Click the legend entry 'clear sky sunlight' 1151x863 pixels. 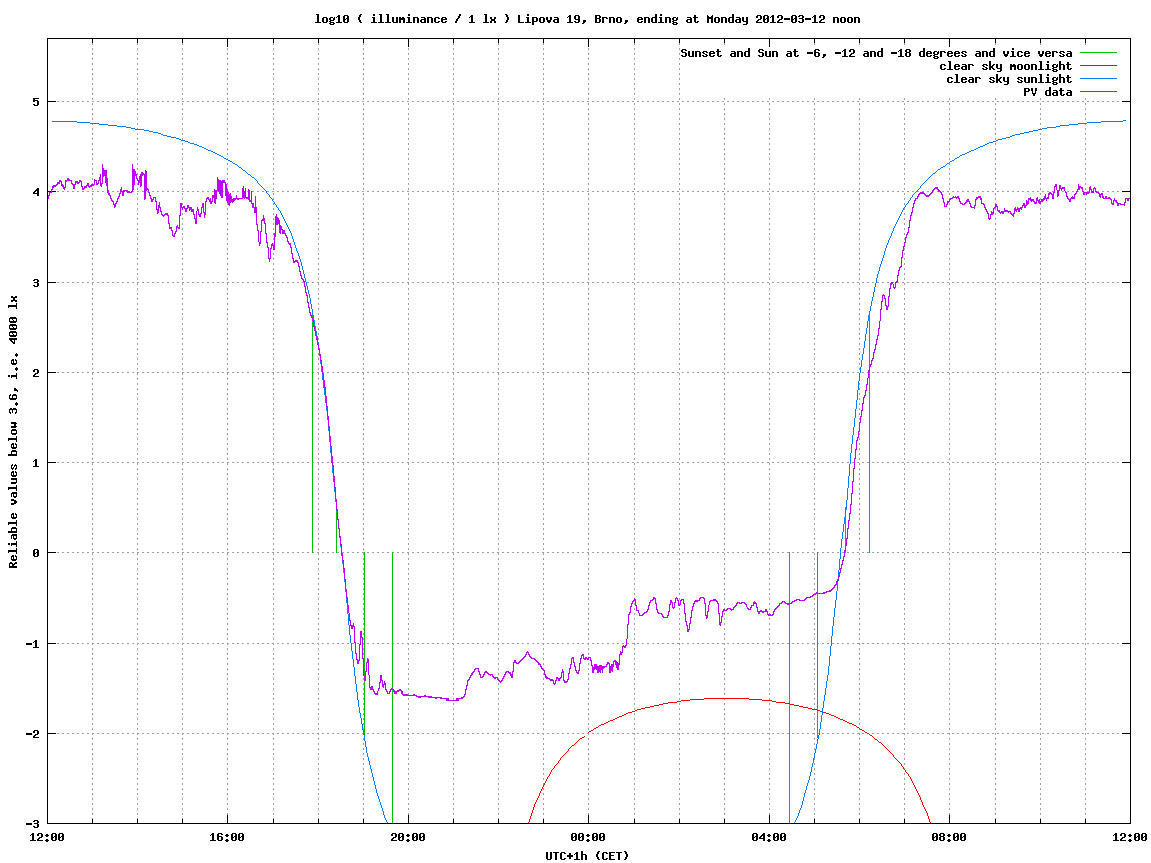(1009, 79)
